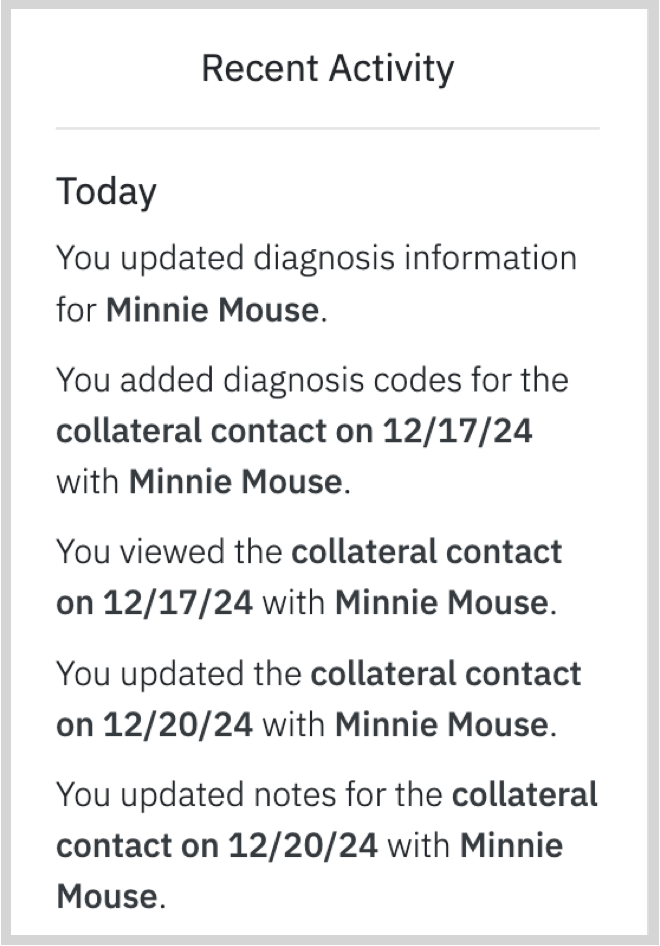Select Minnie Mouse in the added diagnosis codes entry

pos(235,482)
